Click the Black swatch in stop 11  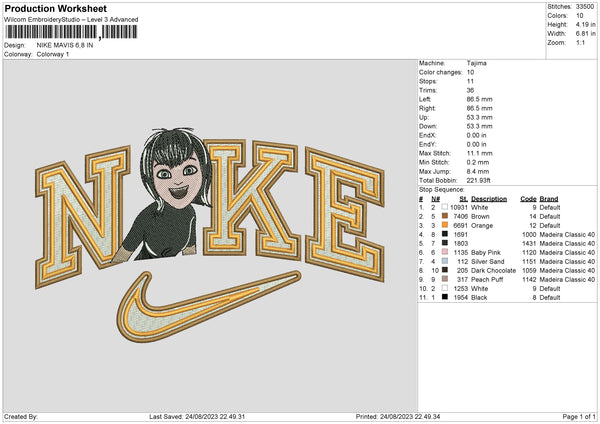444,298
